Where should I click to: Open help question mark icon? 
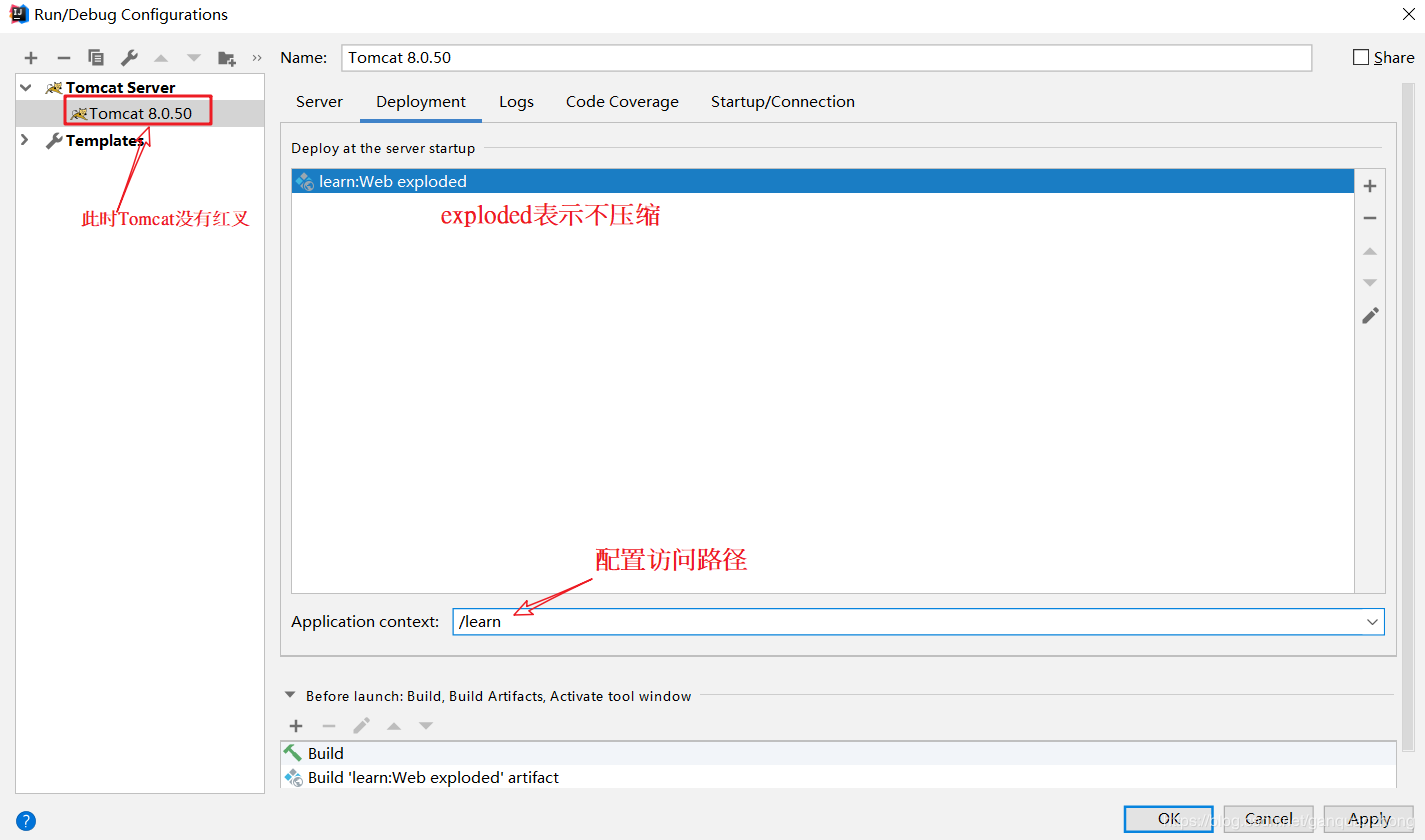pyautogui.click(x=26, y=821)
